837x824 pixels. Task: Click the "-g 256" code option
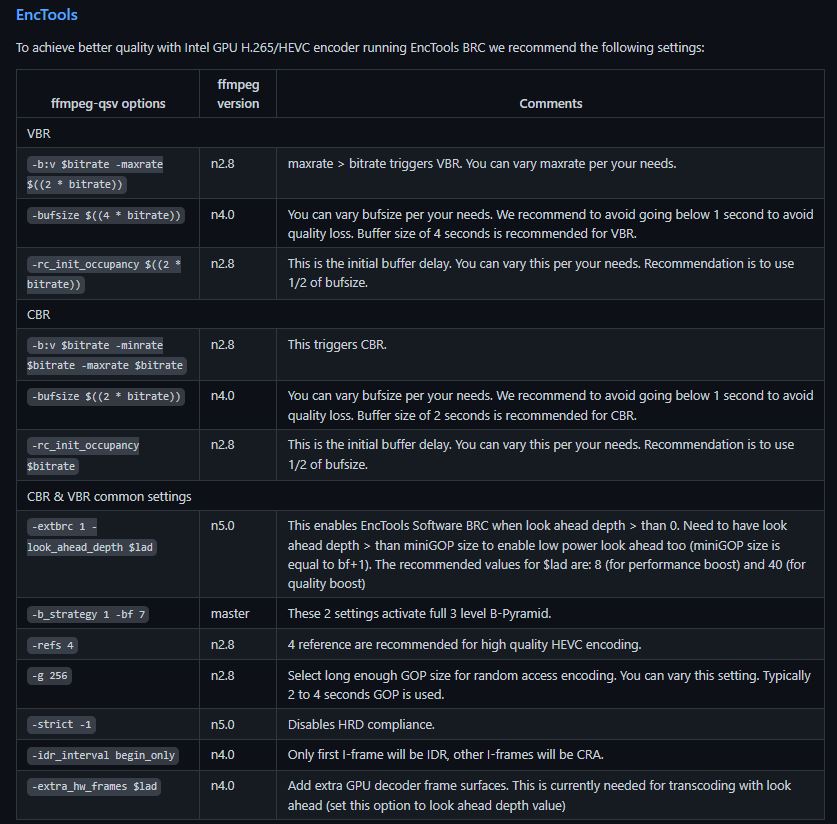pyautogui.click(x=50, y=676)
